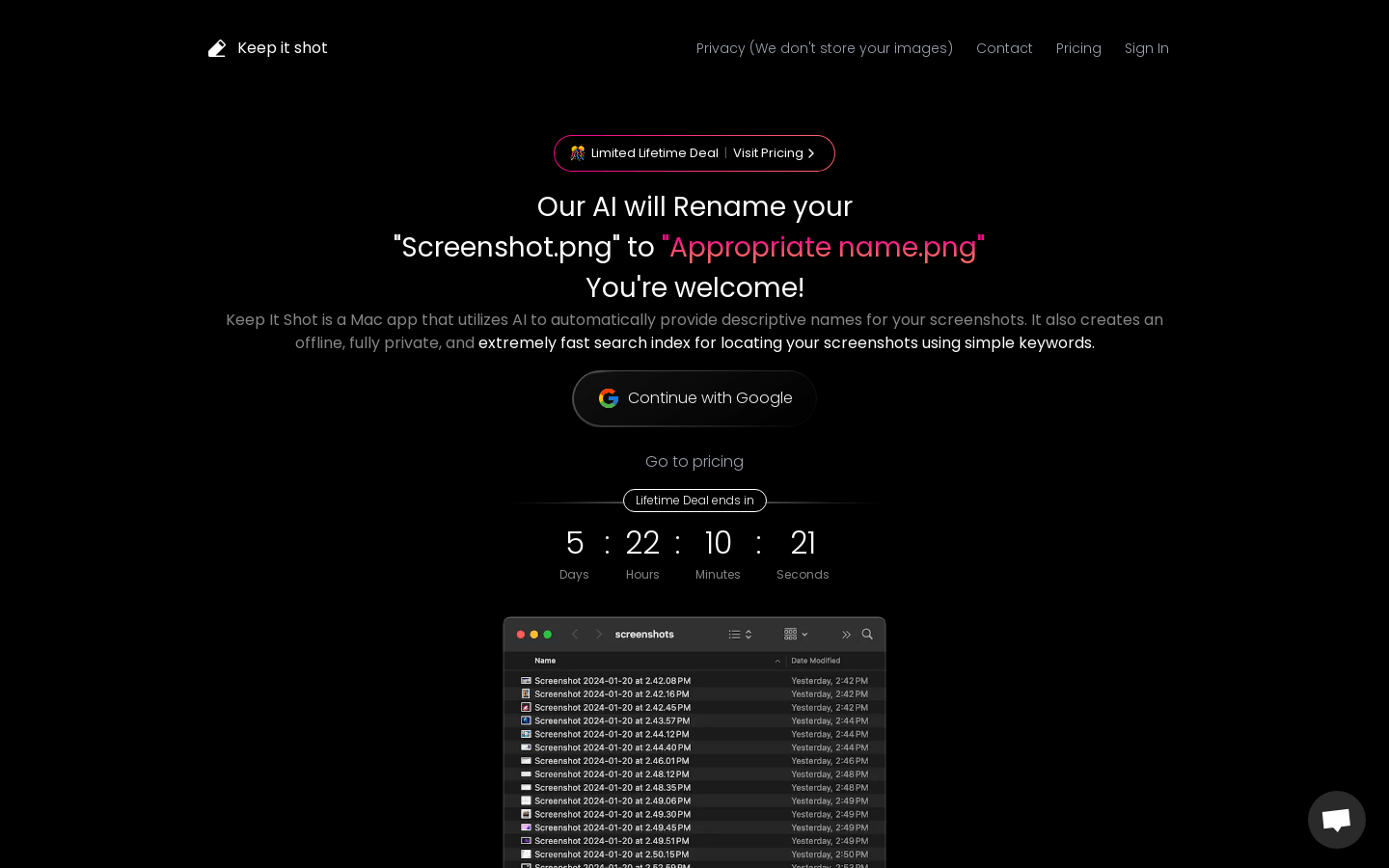Click the thumbnail icon of Screenshot 2.49.45 PM
1389x868 pixels.
(x=526, y=827)
